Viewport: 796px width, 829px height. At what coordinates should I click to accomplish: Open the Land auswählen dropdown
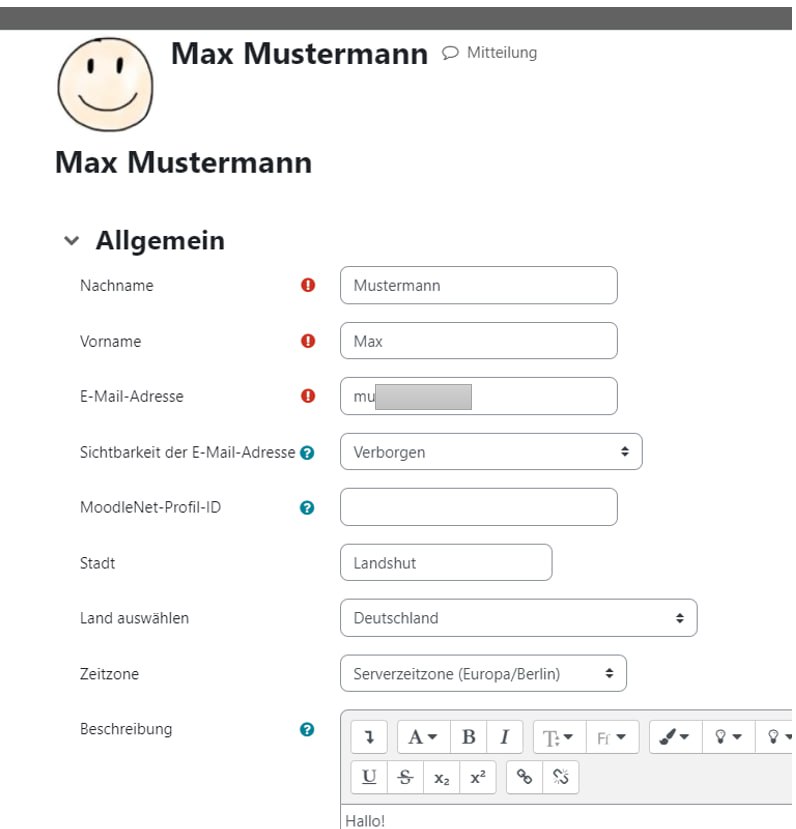tap(518, 618)
